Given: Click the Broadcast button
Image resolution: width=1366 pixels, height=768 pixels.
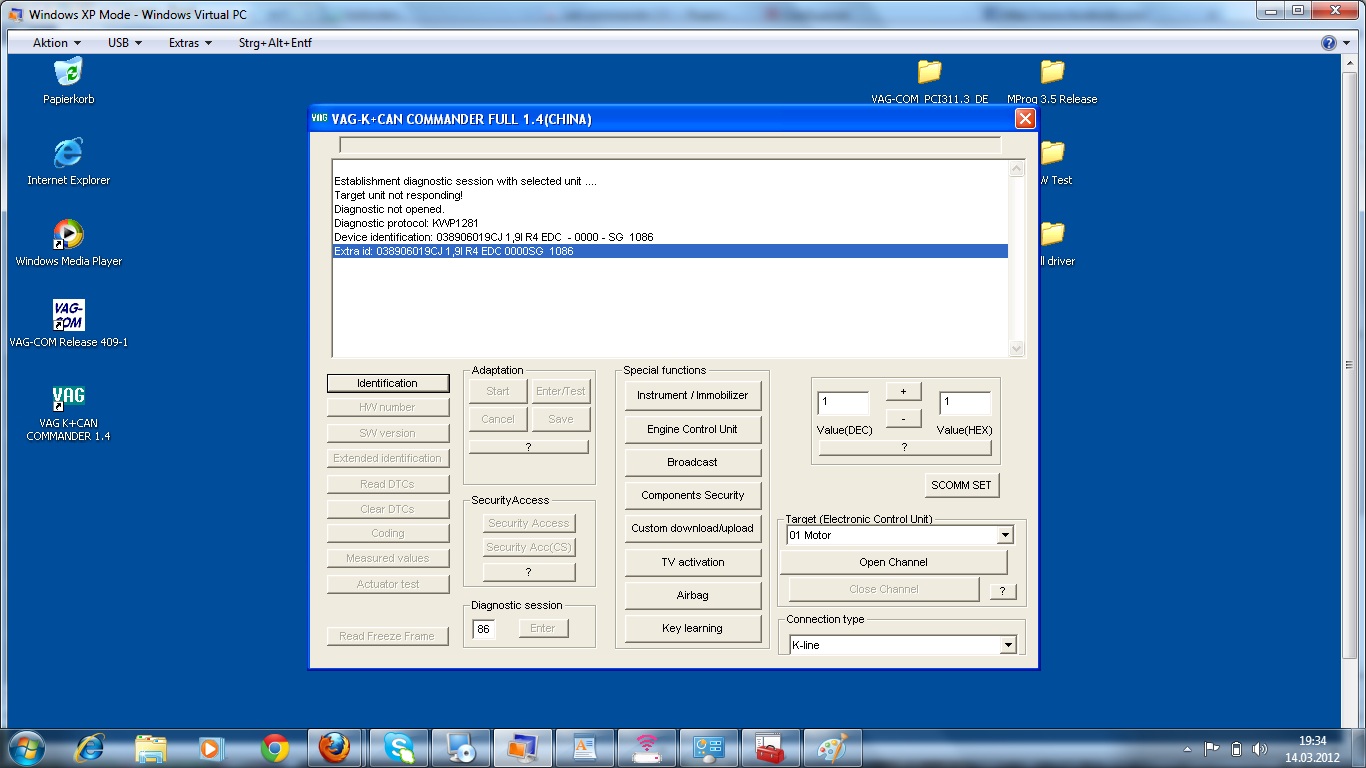Looking at the screenshot, I should click(693, 462).
